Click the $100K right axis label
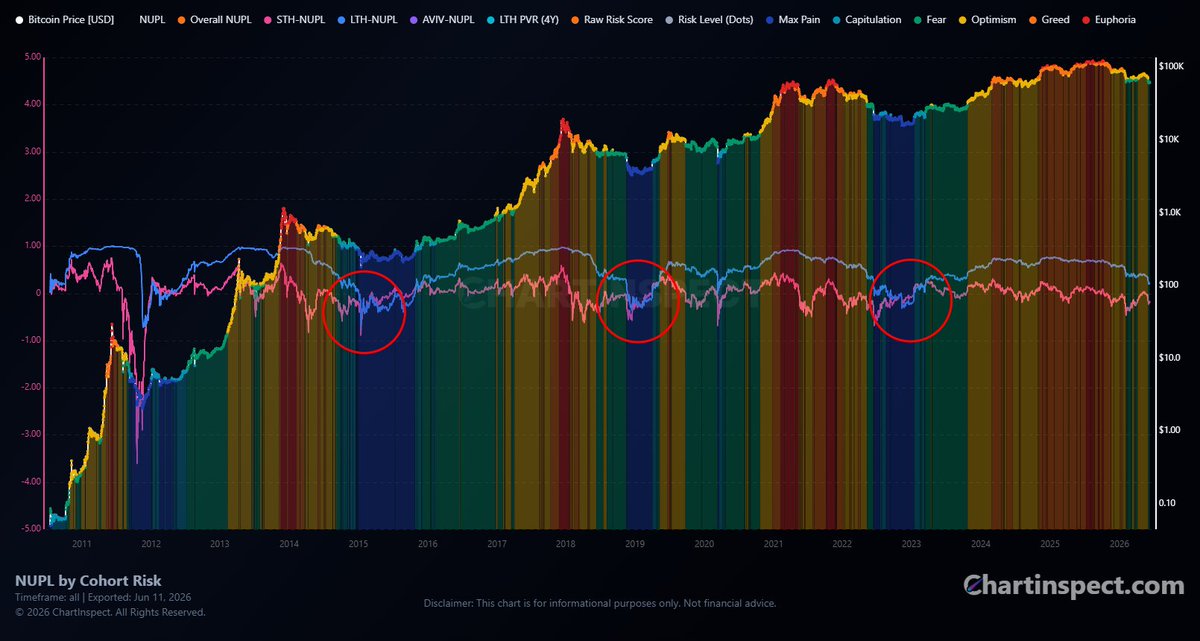 pos(1171,67)
